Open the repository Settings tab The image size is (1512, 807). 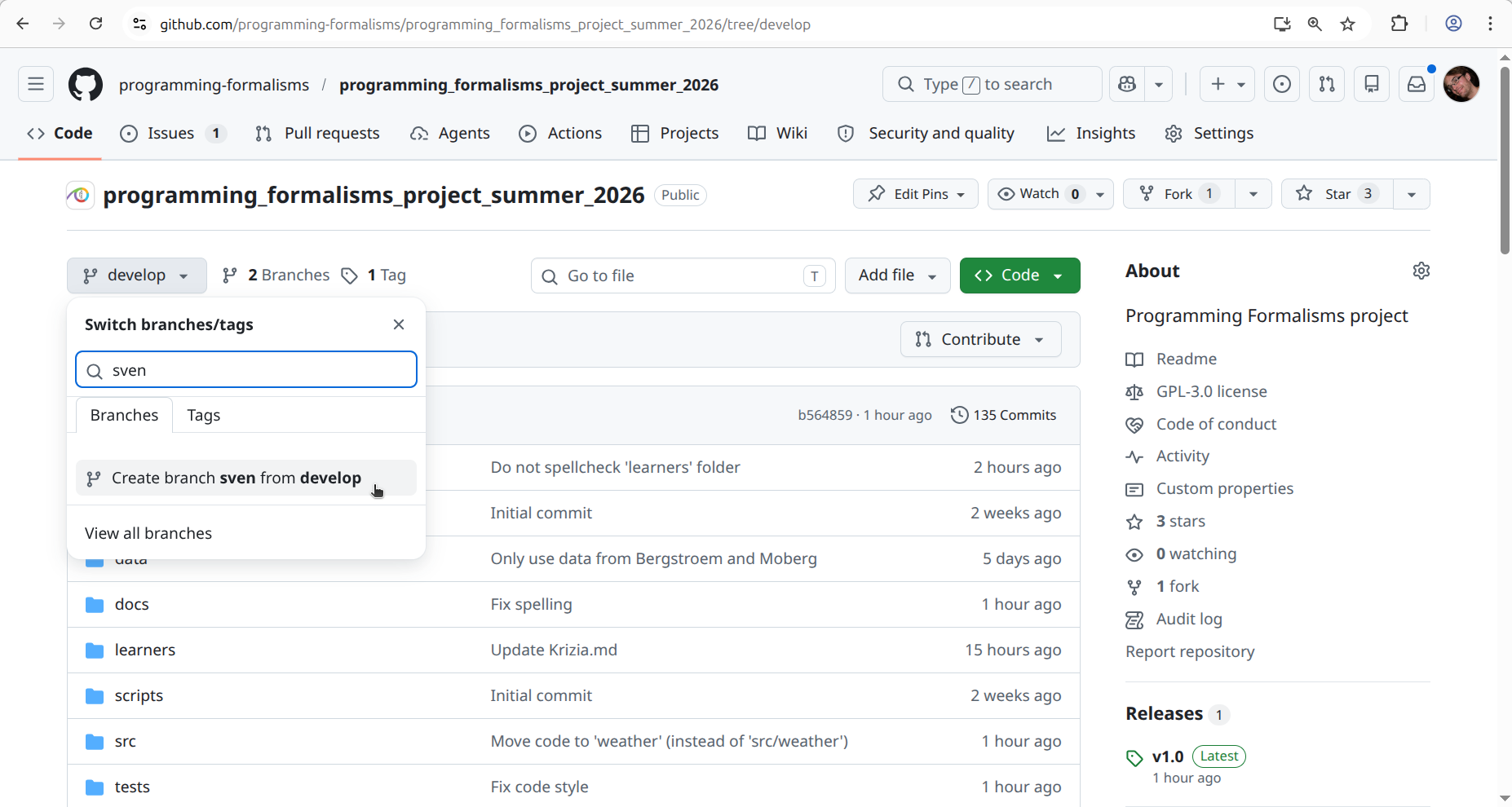[x=1209, y=133]
